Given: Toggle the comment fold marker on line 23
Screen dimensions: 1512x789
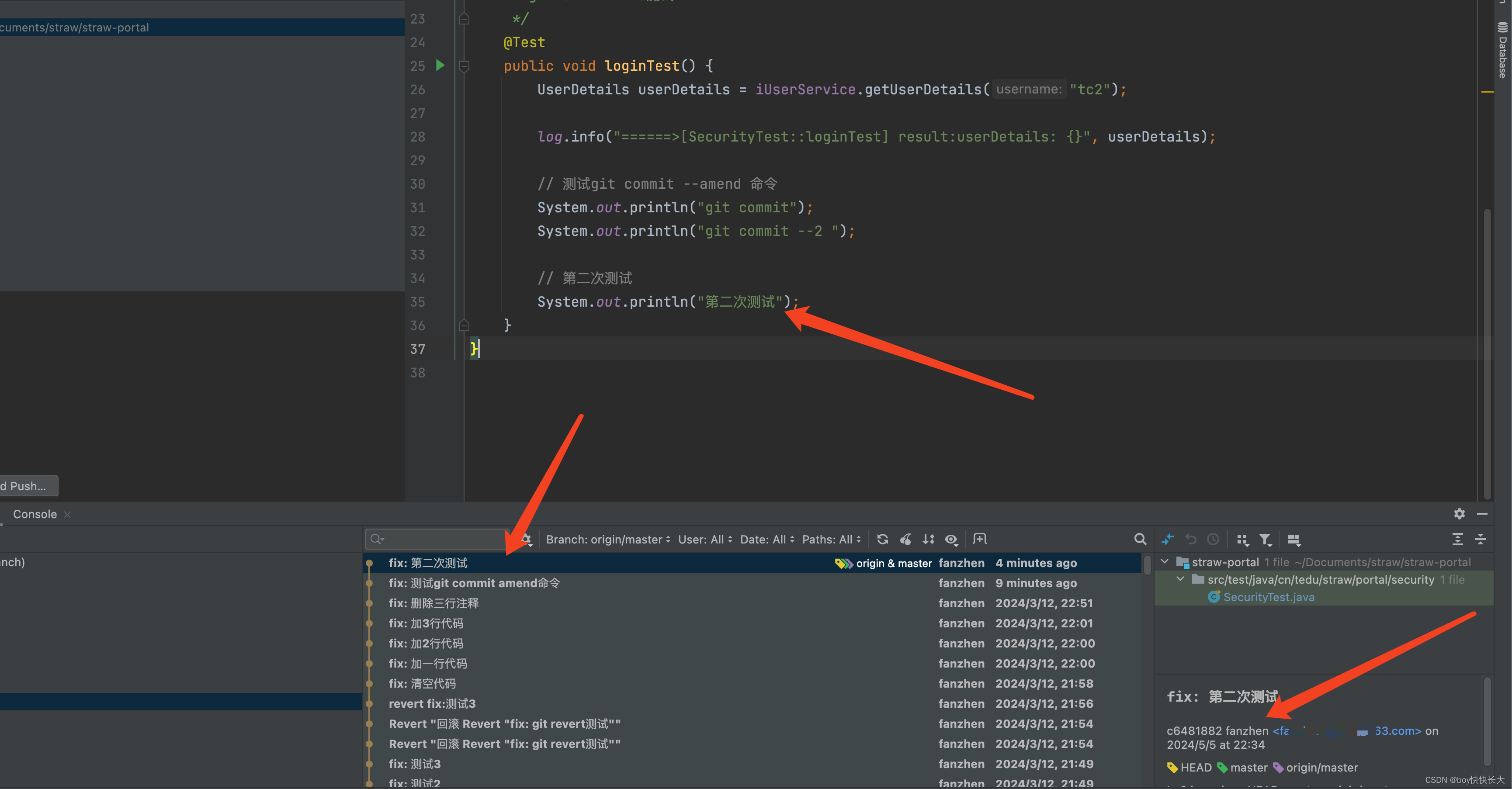Looking at the screenshot, I should (x=464, y=19).
